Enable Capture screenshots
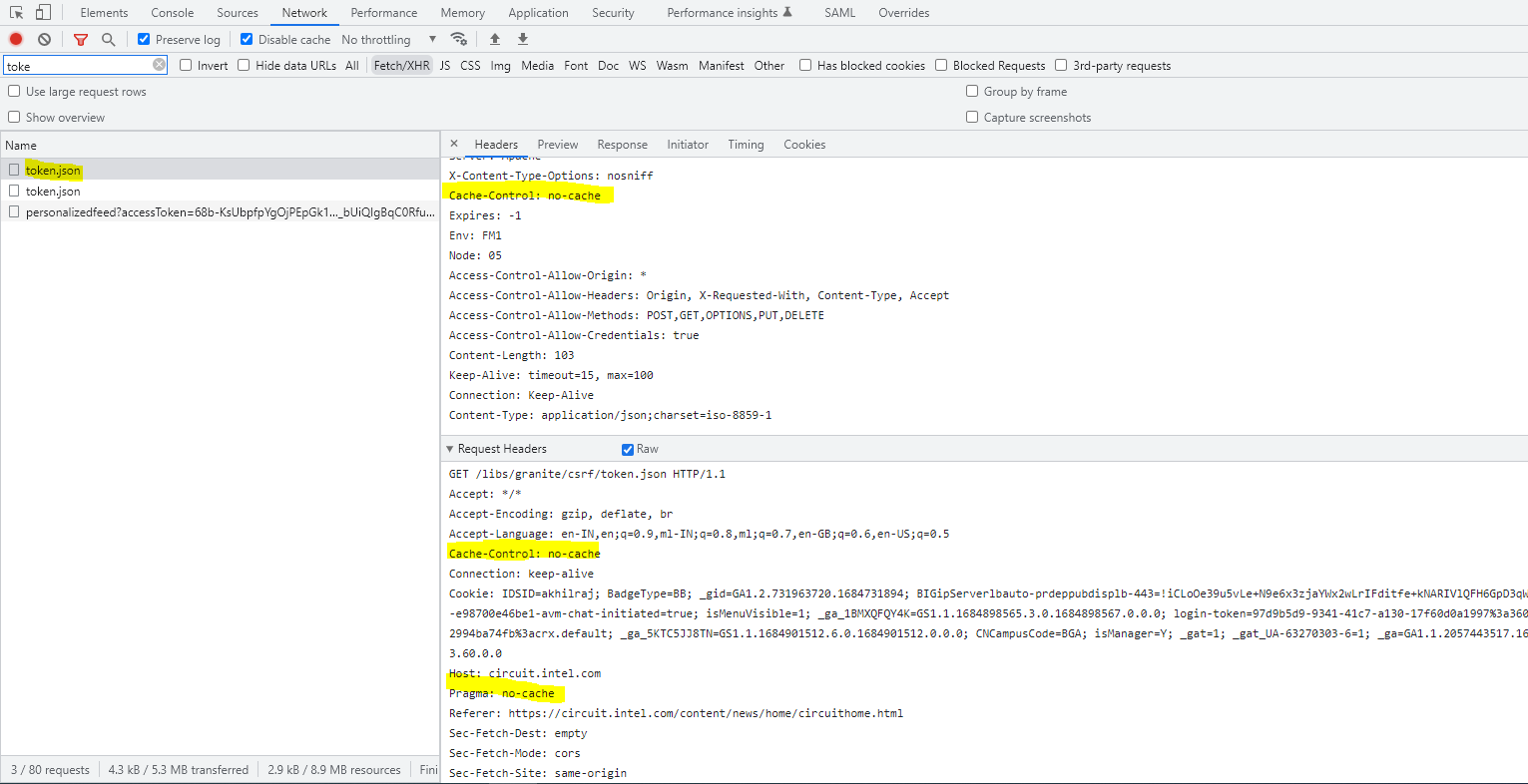The height and width of the screenshot is (784, 1528). [971, 117]
